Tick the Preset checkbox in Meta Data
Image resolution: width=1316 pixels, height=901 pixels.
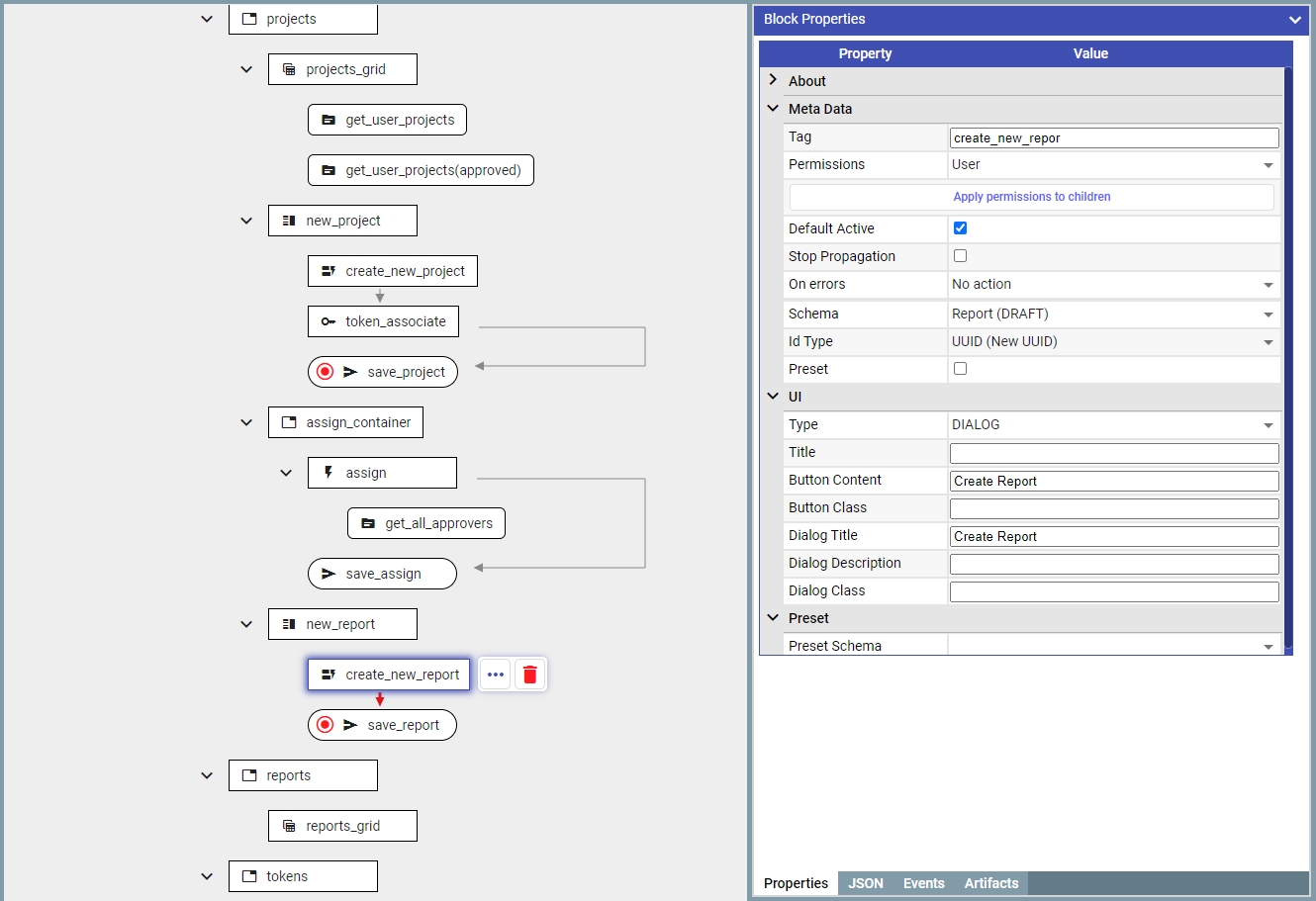(x=960, y=369)
